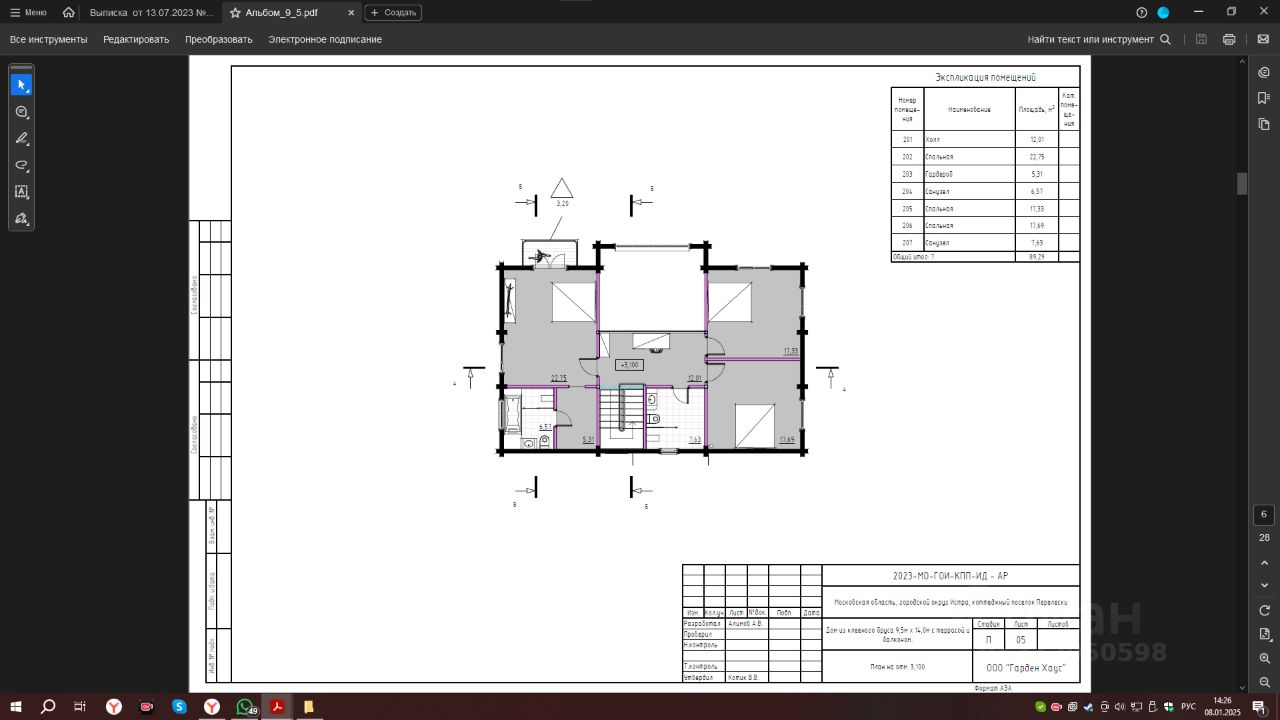The width and height of the screenshot is (1280, 720).
Task: Open the sign with pen tool
Action: (x=21, y=218)
